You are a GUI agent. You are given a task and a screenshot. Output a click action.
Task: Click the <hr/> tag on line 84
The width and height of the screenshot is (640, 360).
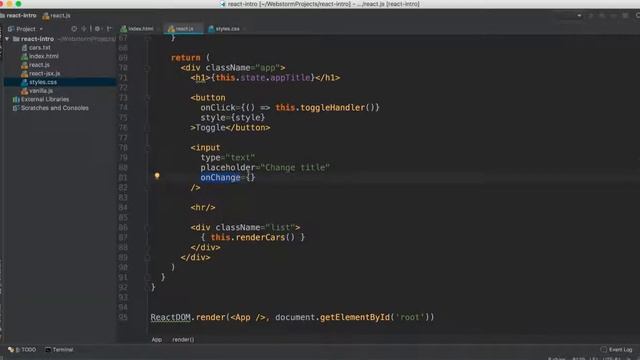coord(203,208)
